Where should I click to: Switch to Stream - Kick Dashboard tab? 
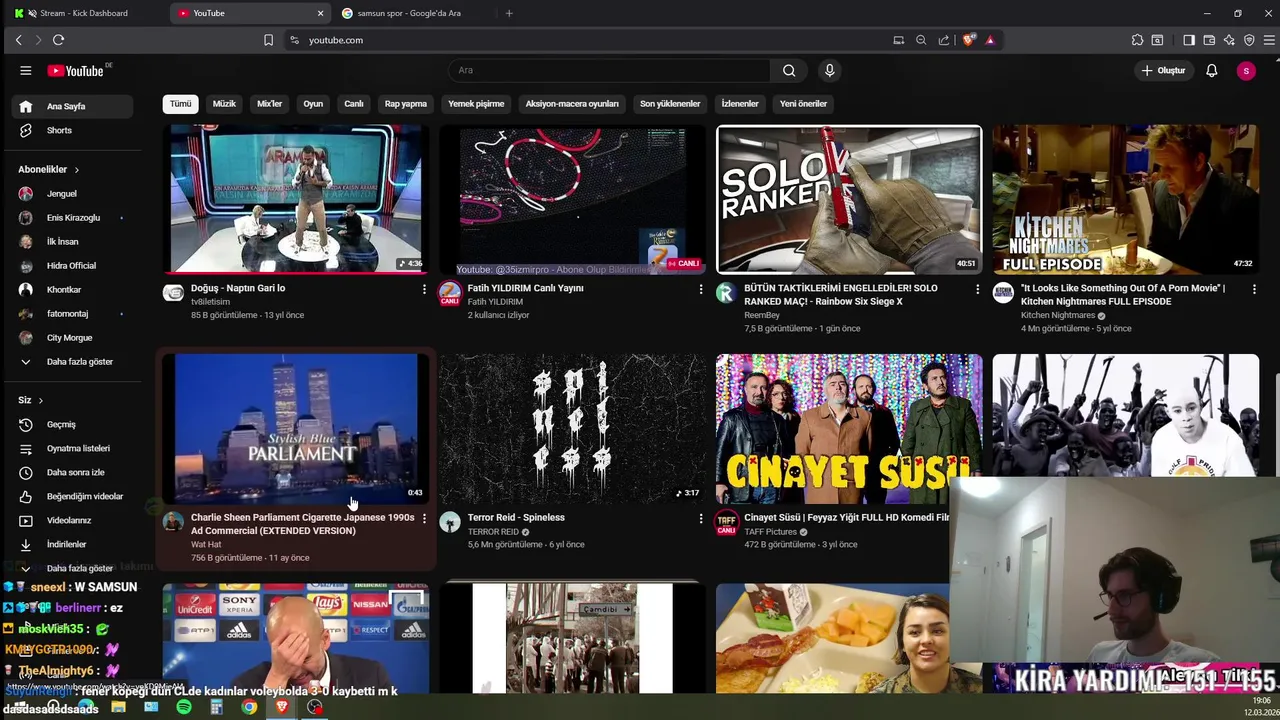(x=84, y=13)
